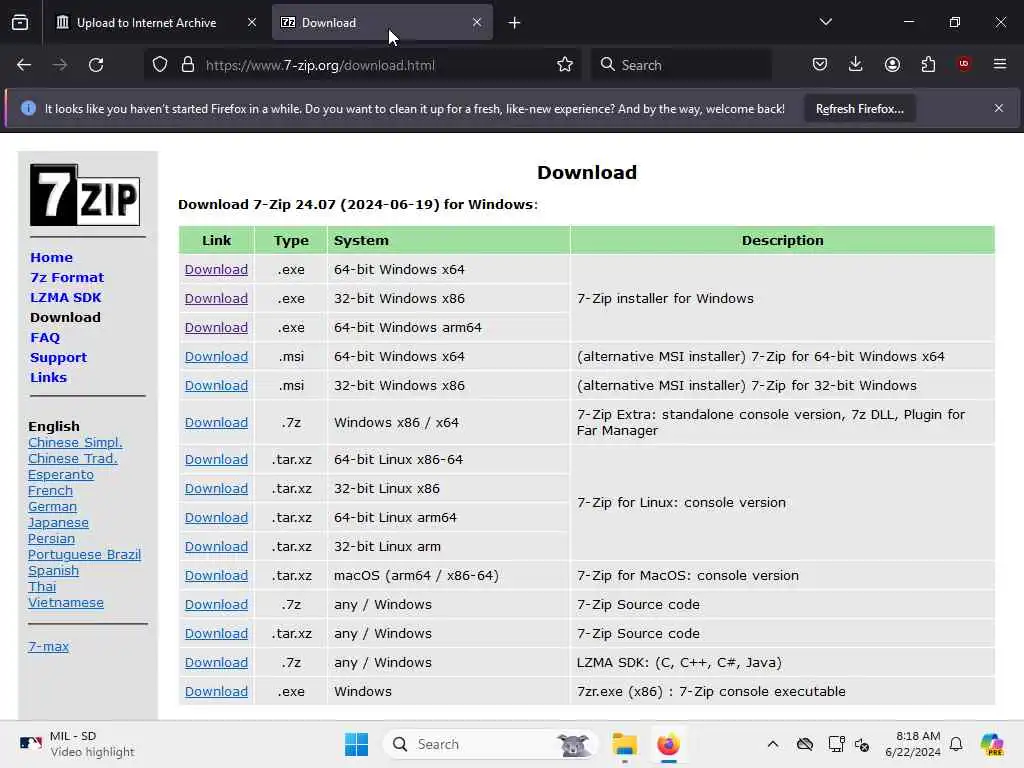Download 7-Zip Extra .7z for Windows x86 / x64
The width and height of the screenshot is (1024, 768).
216,423
